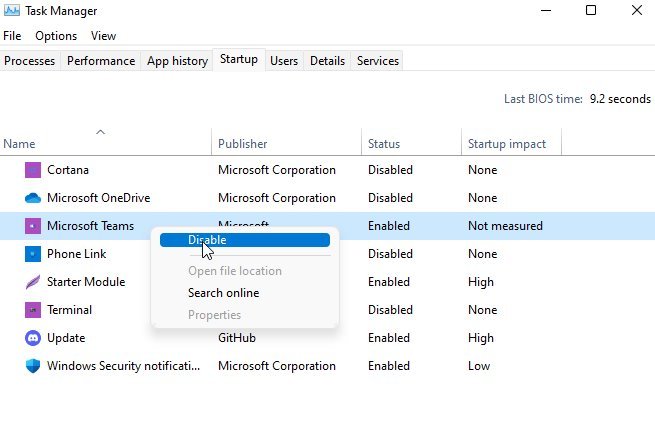Click greyed Properties context menu entry
The width and height of the screenshot is (655, 438).
(214, 315)
